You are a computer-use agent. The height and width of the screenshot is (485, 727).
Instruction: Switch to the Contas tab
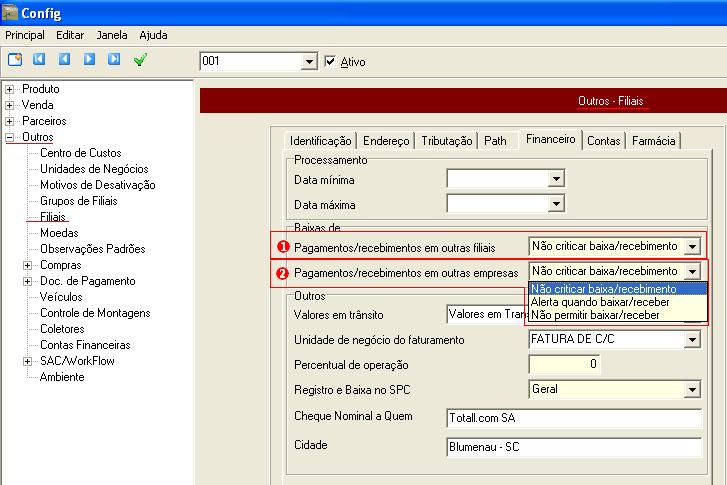pyautogui.click(x=604, y=140)
